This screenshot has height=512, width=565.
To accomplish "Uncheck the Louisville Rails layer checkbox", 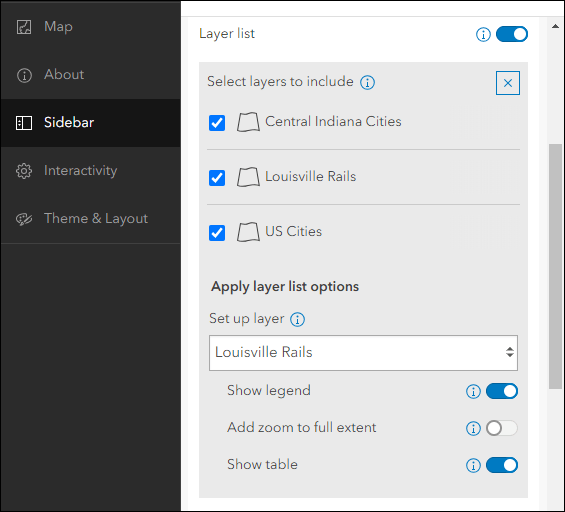I will (217, 178).
